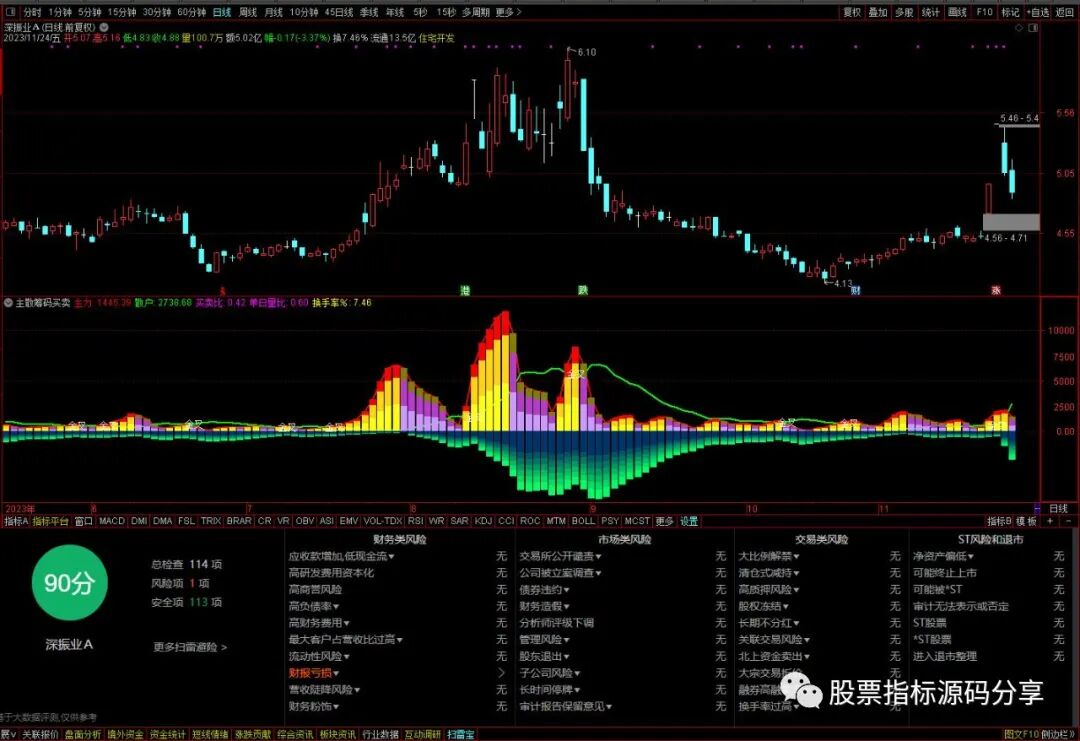Expand 侧边栏 sidebar at bottom right

click(1058, 735)
